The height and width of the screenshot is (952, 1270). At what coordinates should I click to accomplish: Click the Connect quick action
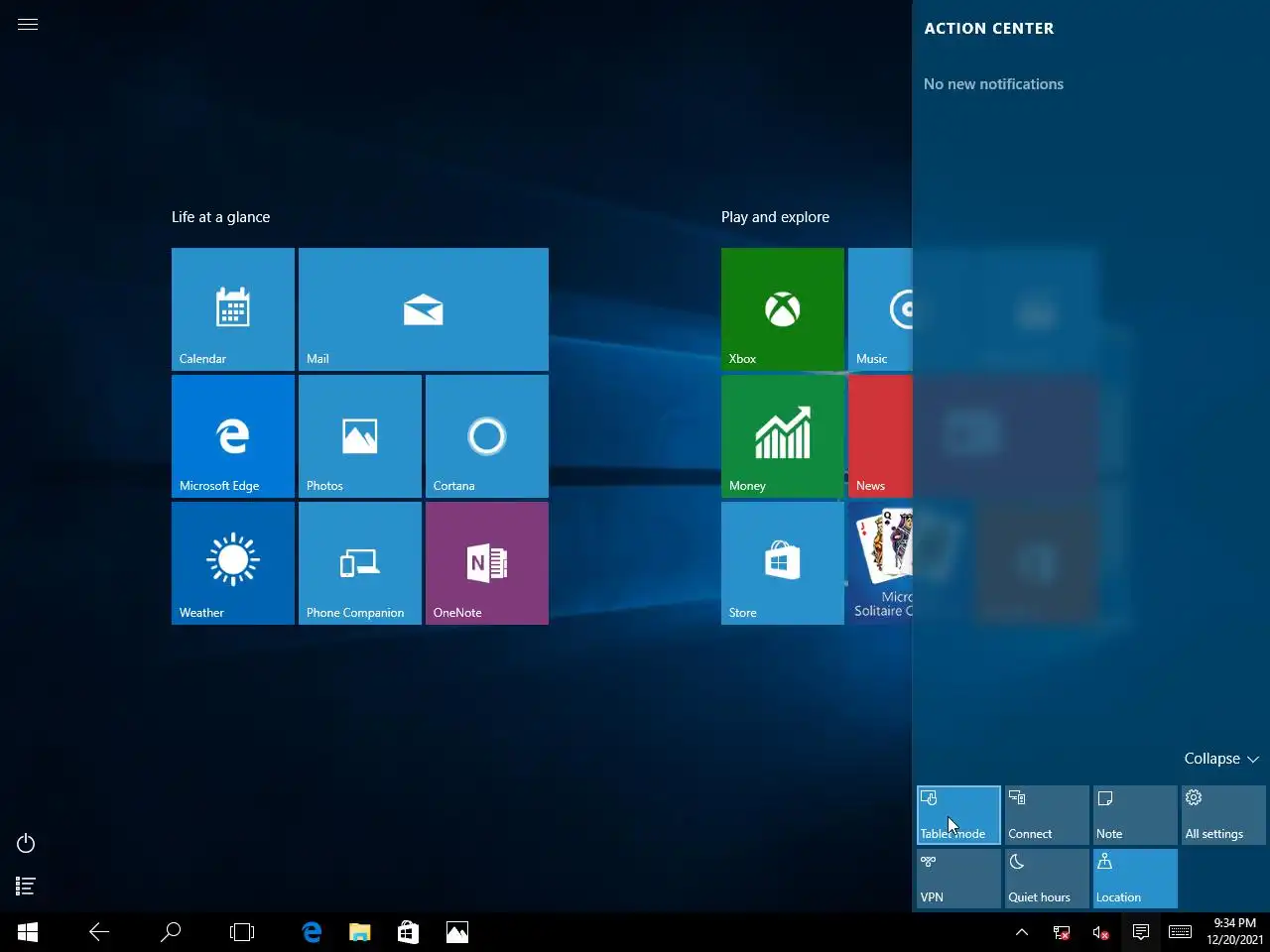pos(1047,815)
